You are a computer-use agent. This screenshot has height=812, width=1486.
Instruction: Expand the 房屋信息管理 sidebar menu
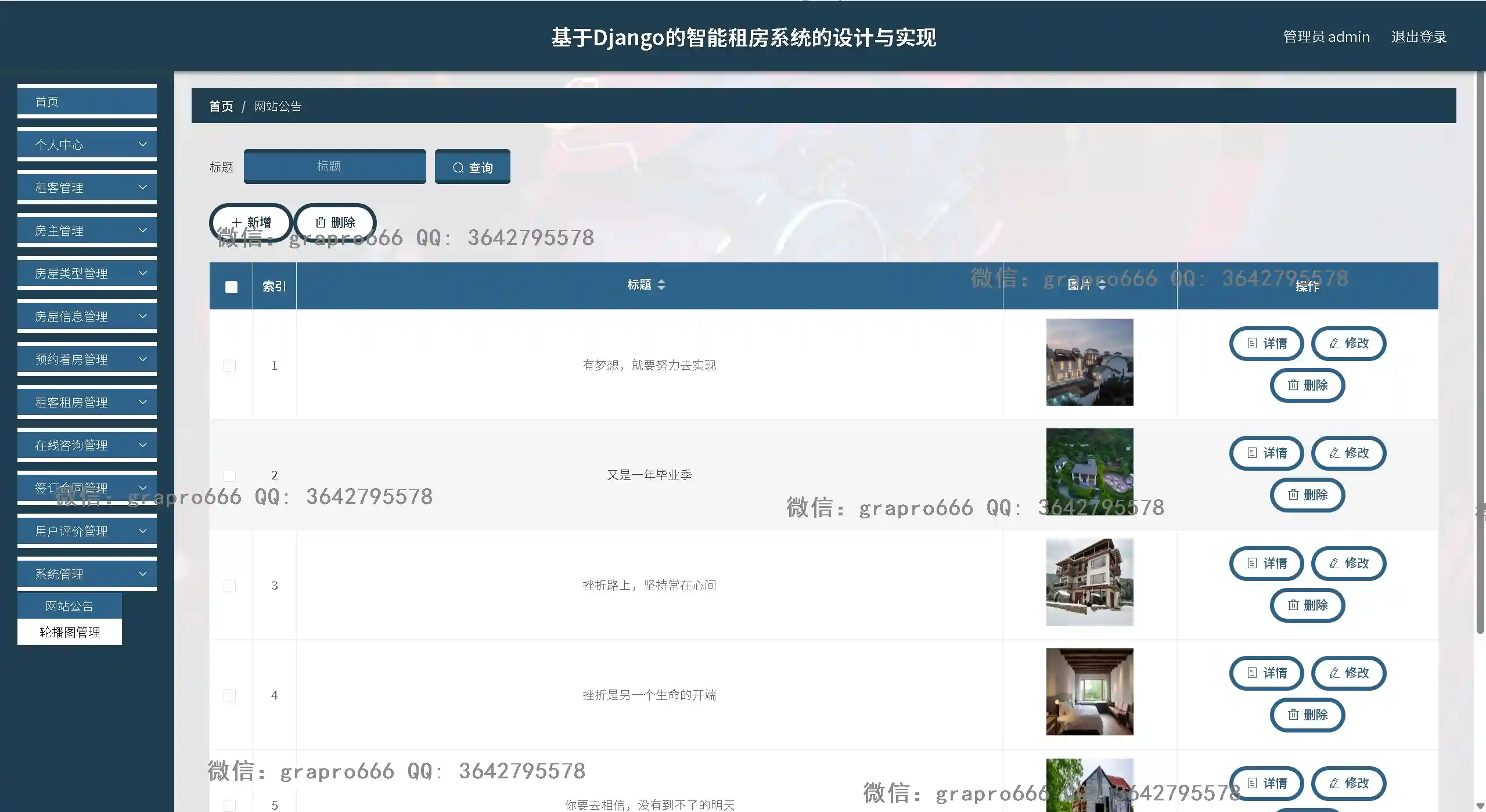pos(87,316)
